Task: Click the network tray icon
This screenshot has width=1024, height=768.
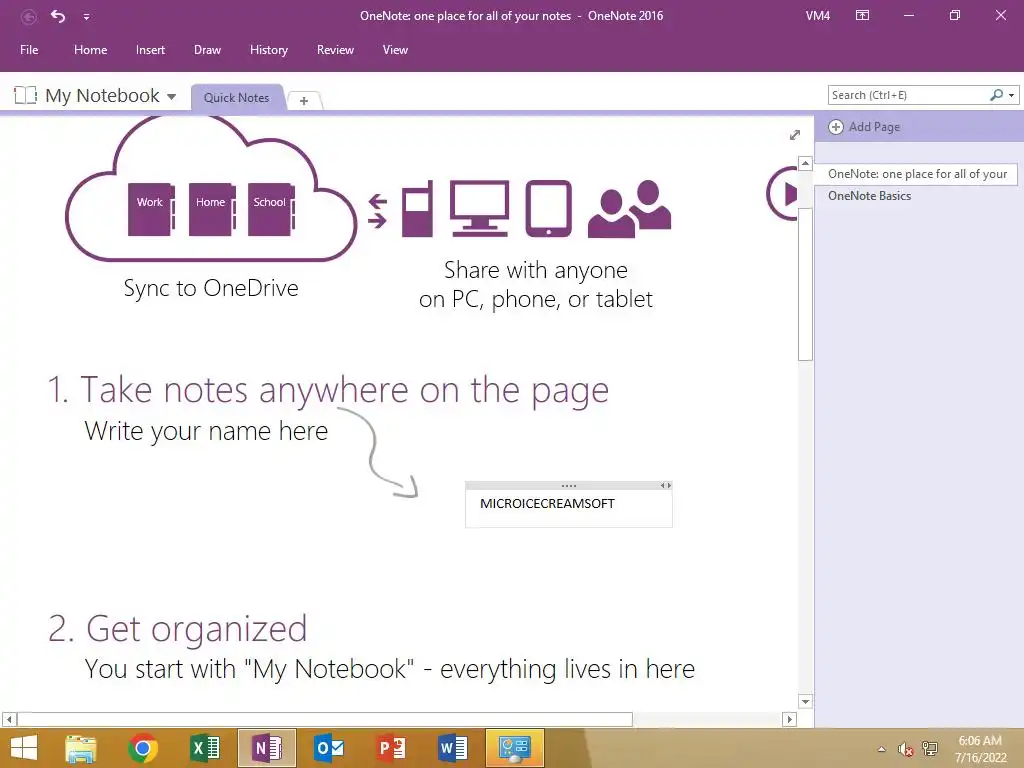Action: click(930, 749)
